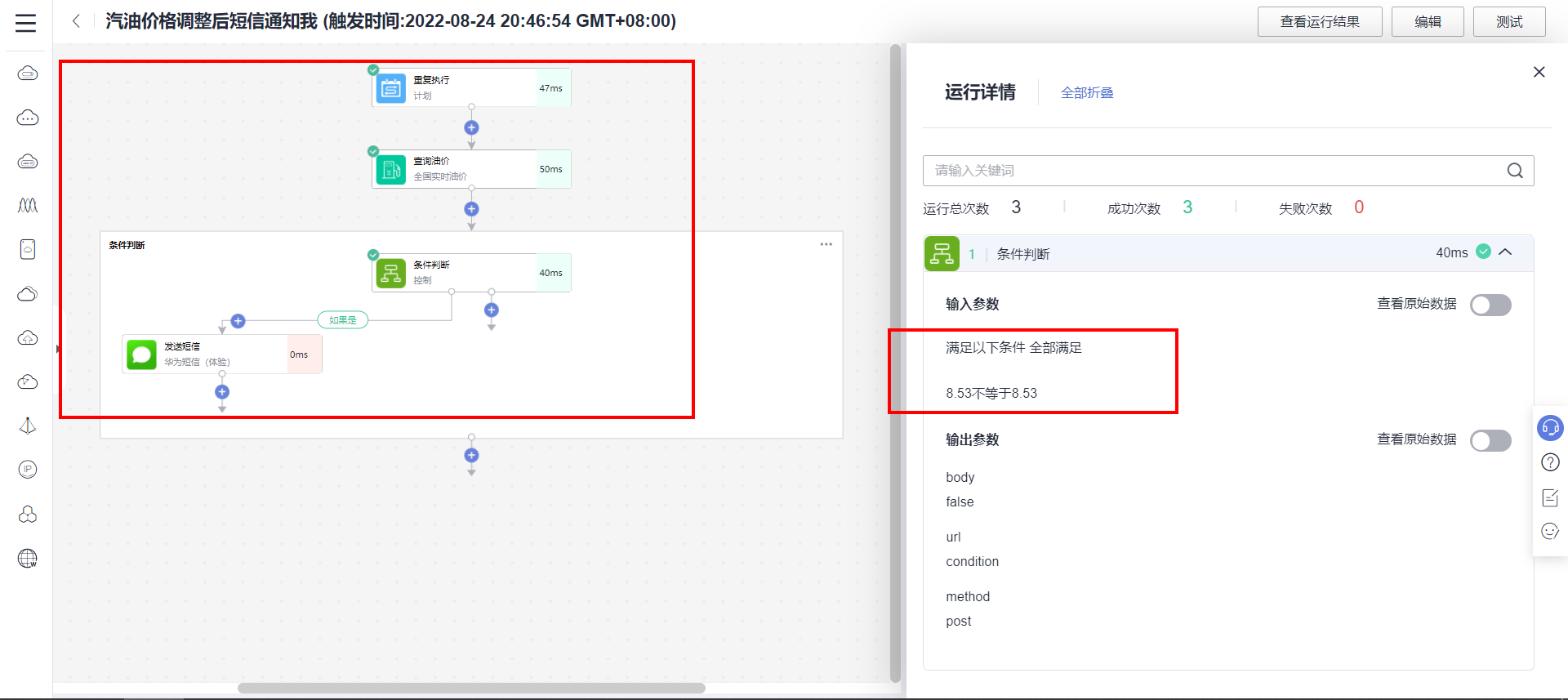Viewport: 1568px width, 700px height.
Task: Click the back arrow next to the title
Action: [76, 21]
